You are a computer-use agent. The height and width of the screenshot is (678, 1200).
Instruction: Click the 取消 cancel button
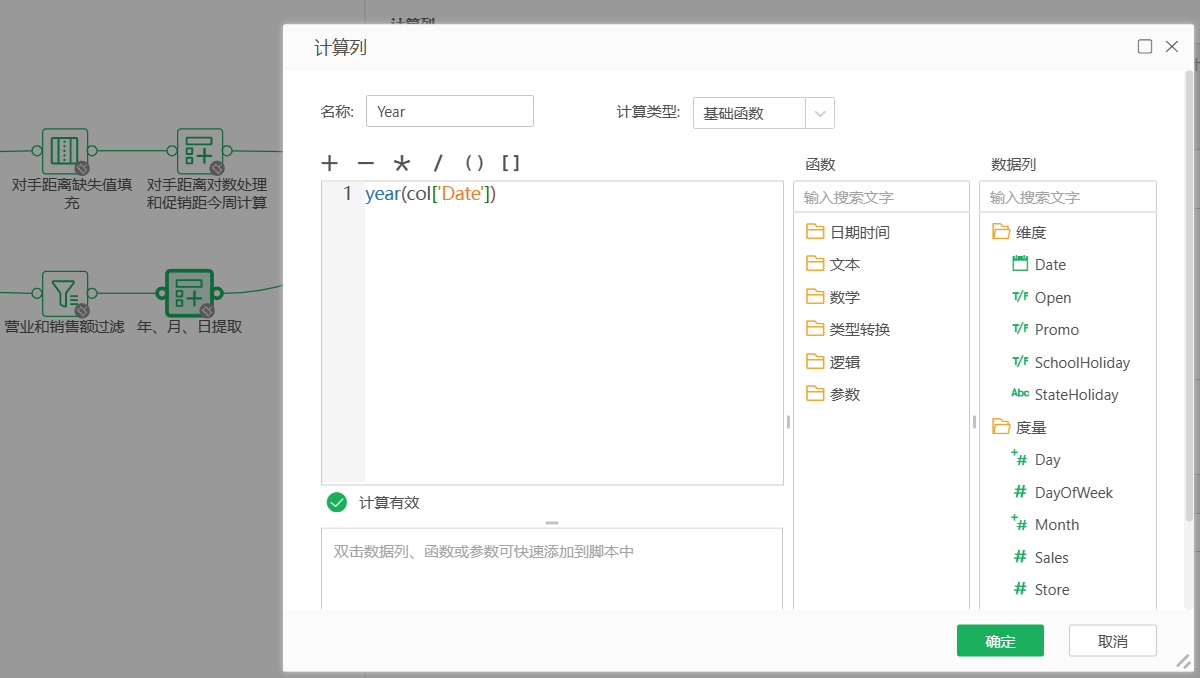tap(1112, 641)
